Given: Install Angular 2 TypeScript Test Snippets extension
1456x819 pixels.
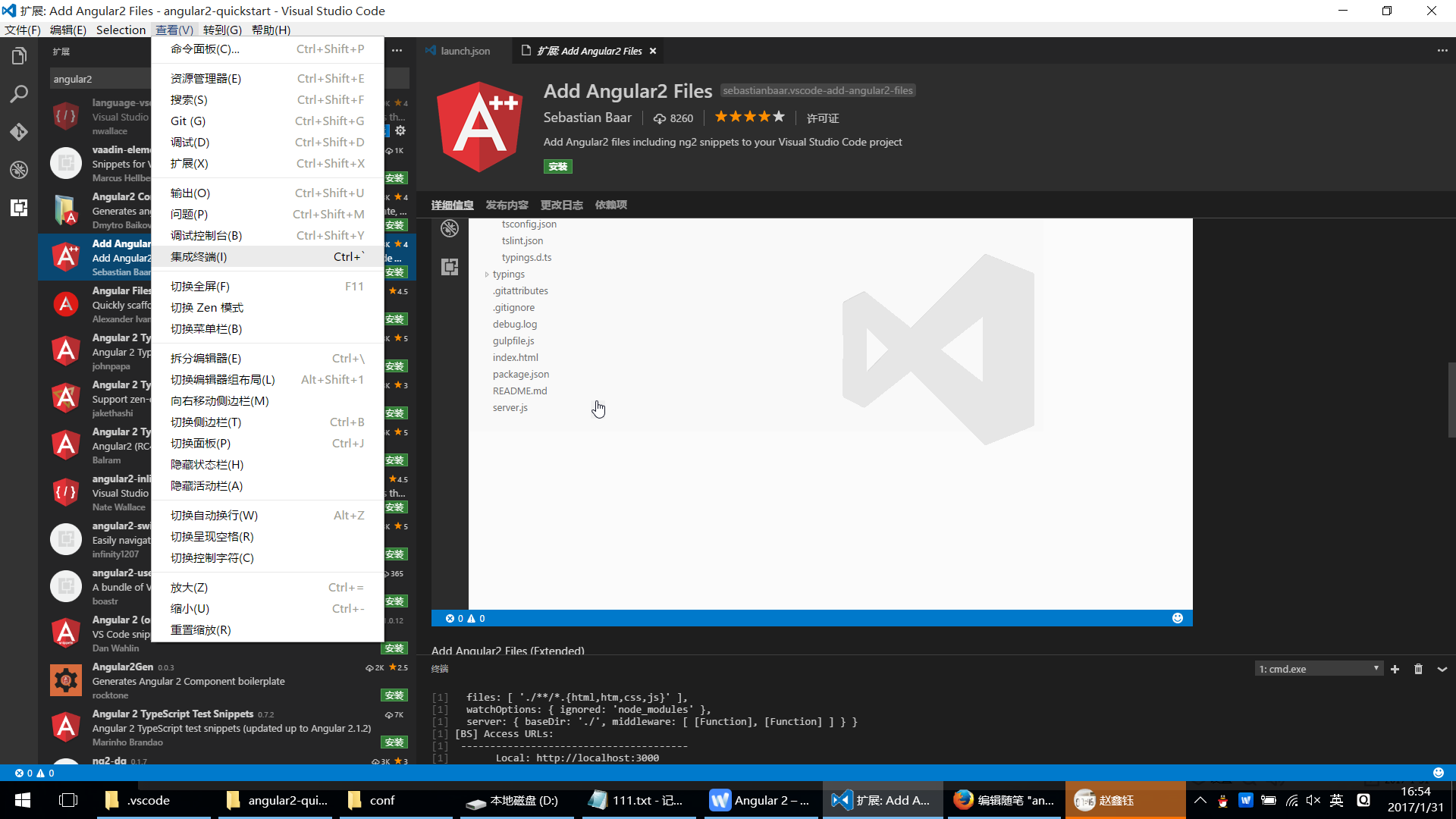Looking at the screenshot, I should tap(394, 742).
